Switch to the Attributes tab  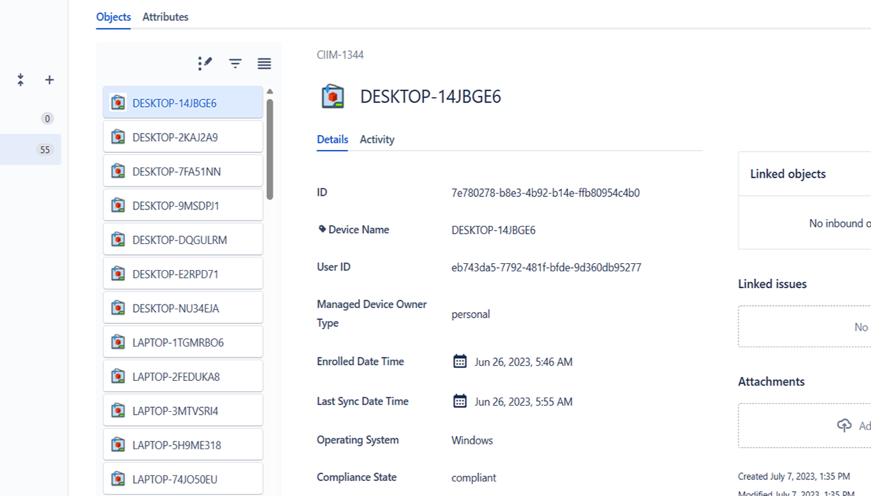coord(165,17)
